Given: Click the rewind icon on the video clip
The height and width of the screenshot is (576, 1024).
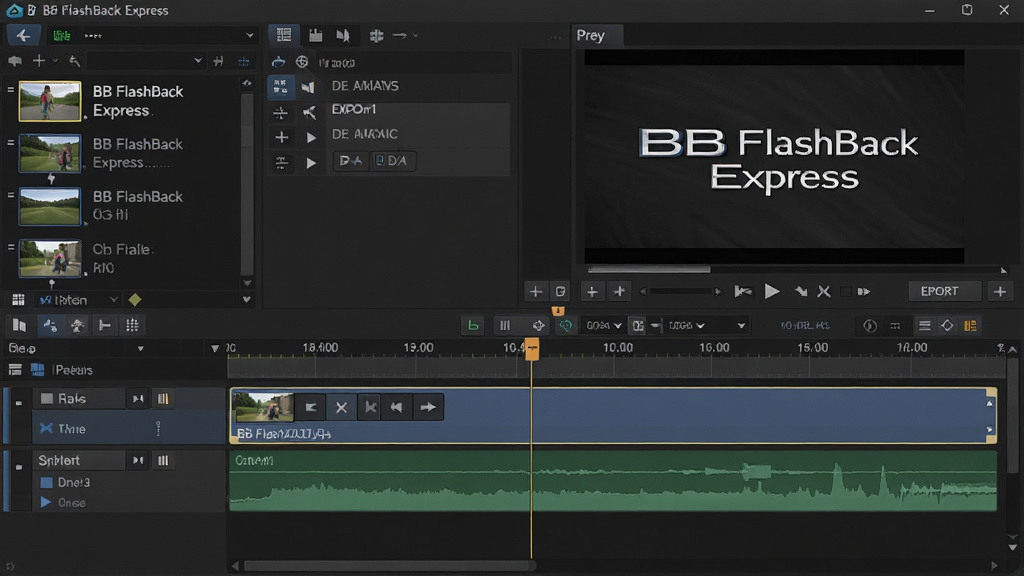Looking at the screenshot, I should [x=396, y=408].
